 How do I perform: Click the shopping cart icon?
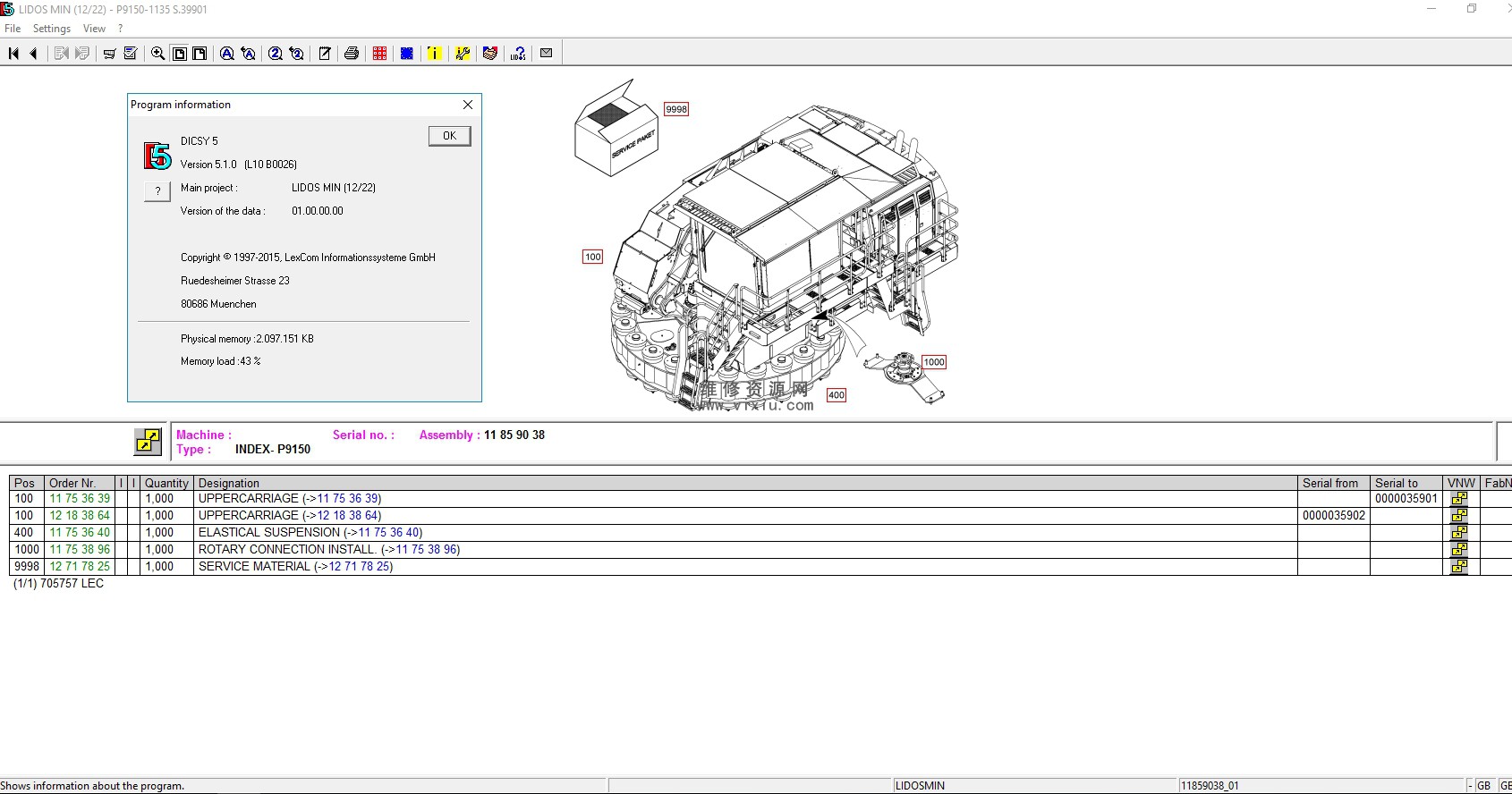109,54
